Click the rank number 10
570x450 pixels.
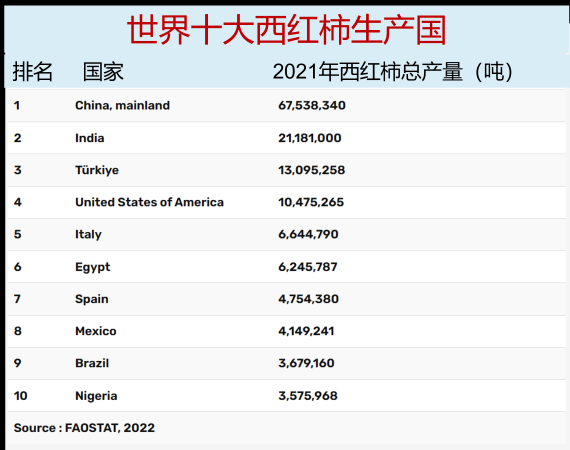(21, 396)
